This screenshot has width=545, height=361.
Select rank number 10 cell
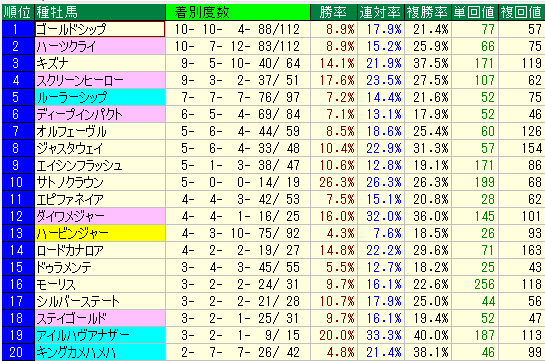(18, 182)
